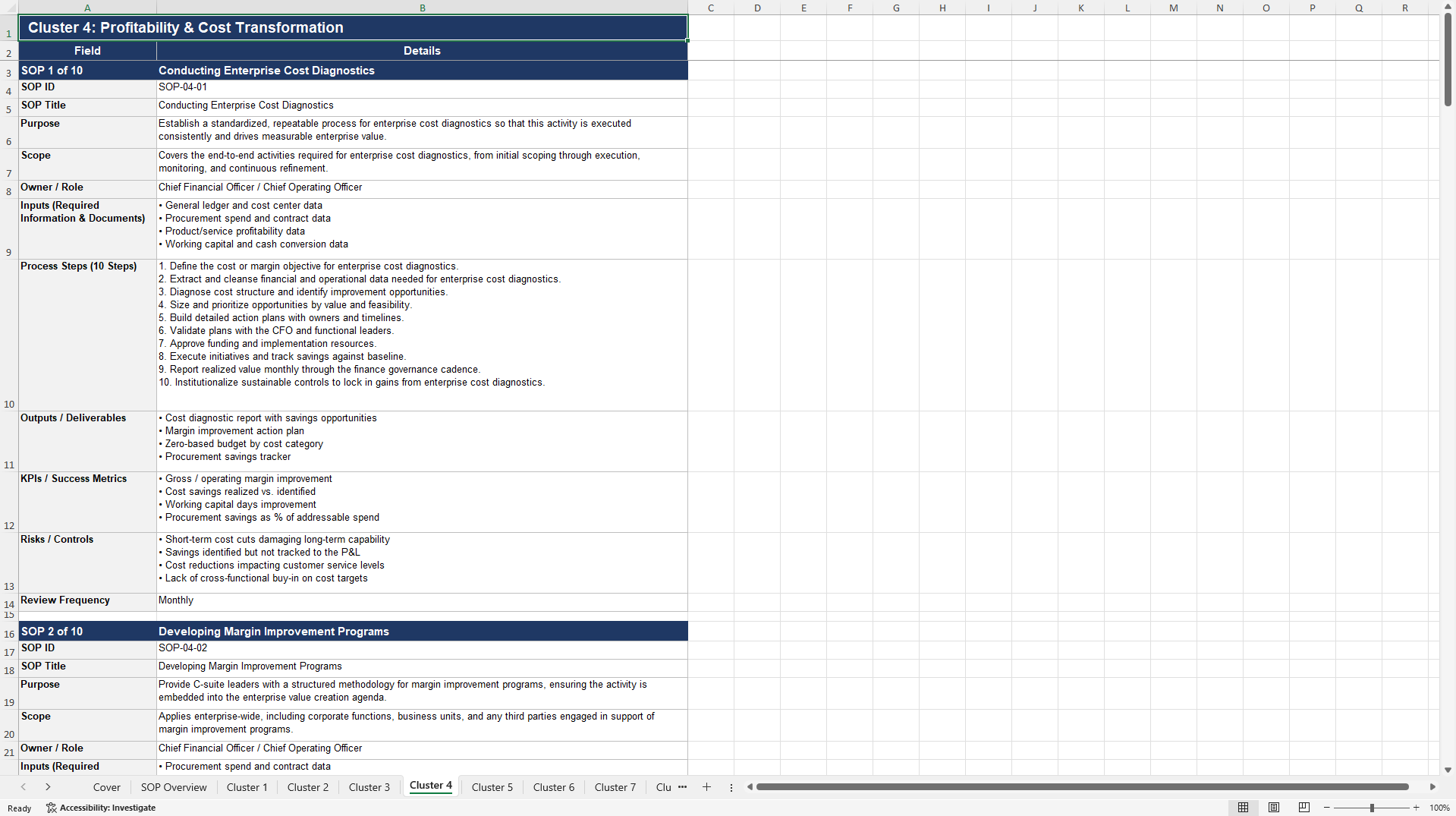Switch to Page Break Preview icon
The width and height of the screenshot is (1456, 816).
tap(1304, 808)
